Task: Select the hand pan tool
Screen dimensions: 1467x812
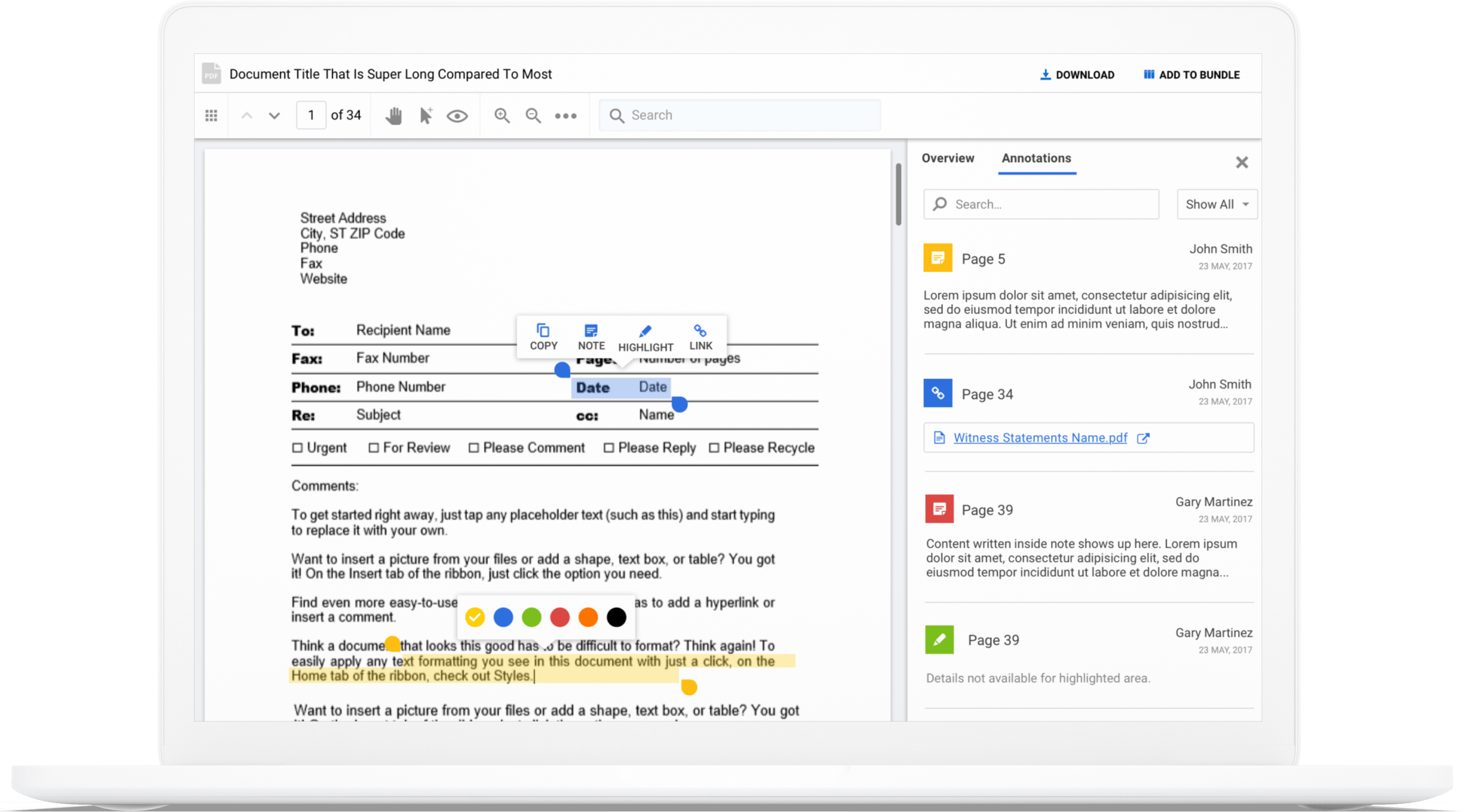Action: point(393,116)
